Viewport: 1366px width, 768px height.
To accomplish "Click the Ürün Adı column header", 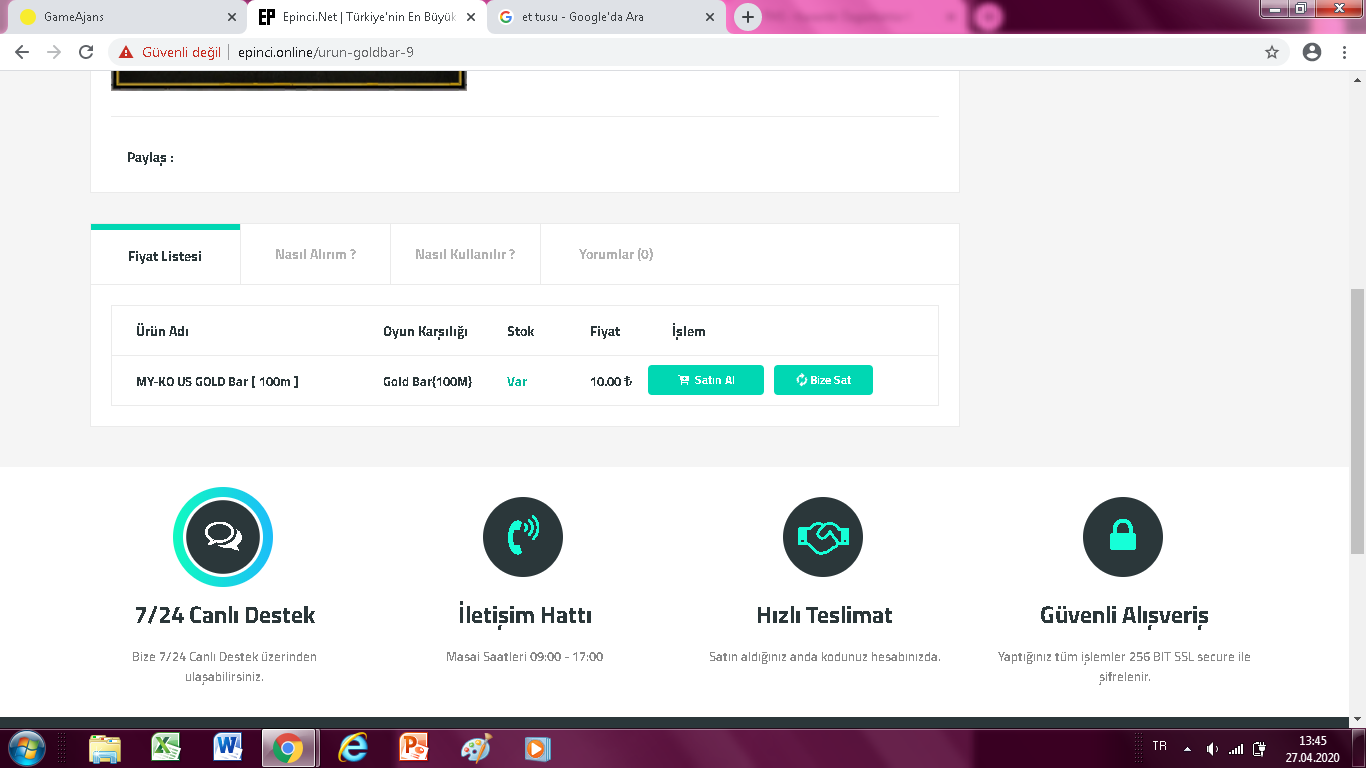I will [x=162, y=331].
